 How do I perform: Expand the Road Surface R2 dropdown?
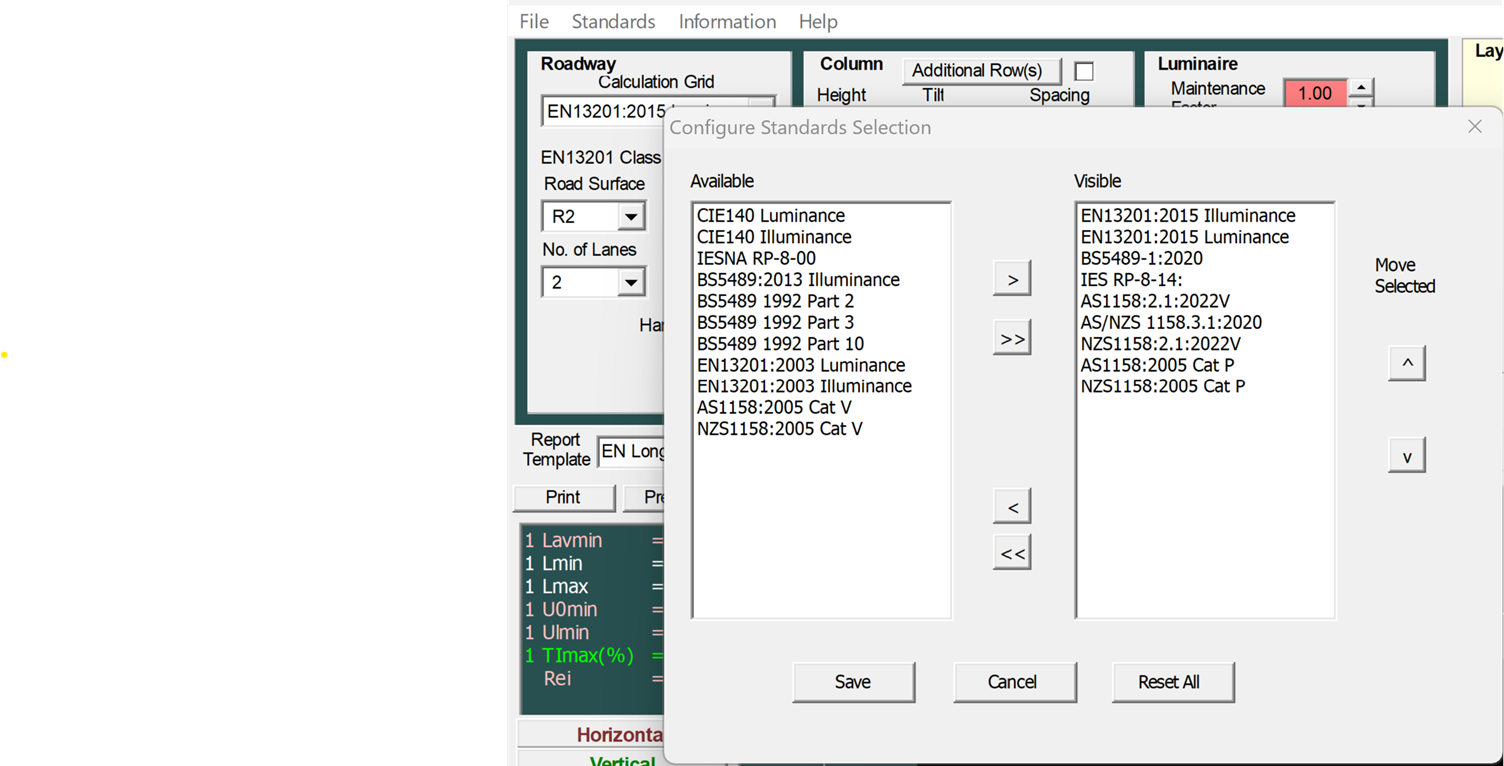point(630,216)
